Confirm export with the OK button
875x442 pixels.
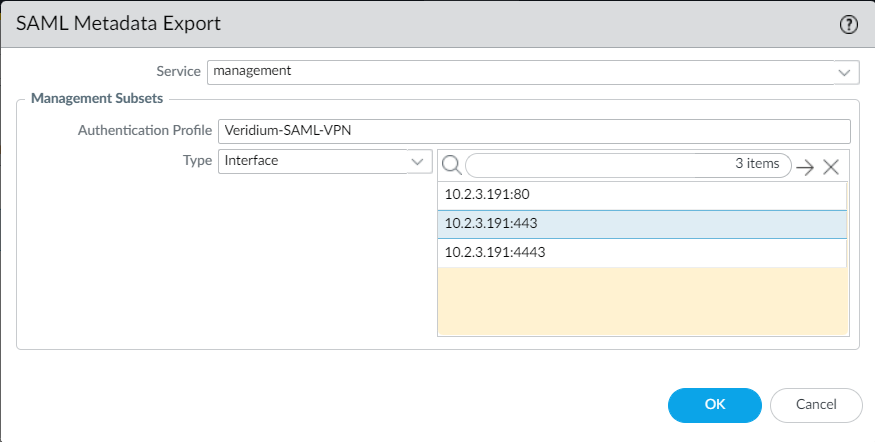pyautogui.click(x=714, y=404)
